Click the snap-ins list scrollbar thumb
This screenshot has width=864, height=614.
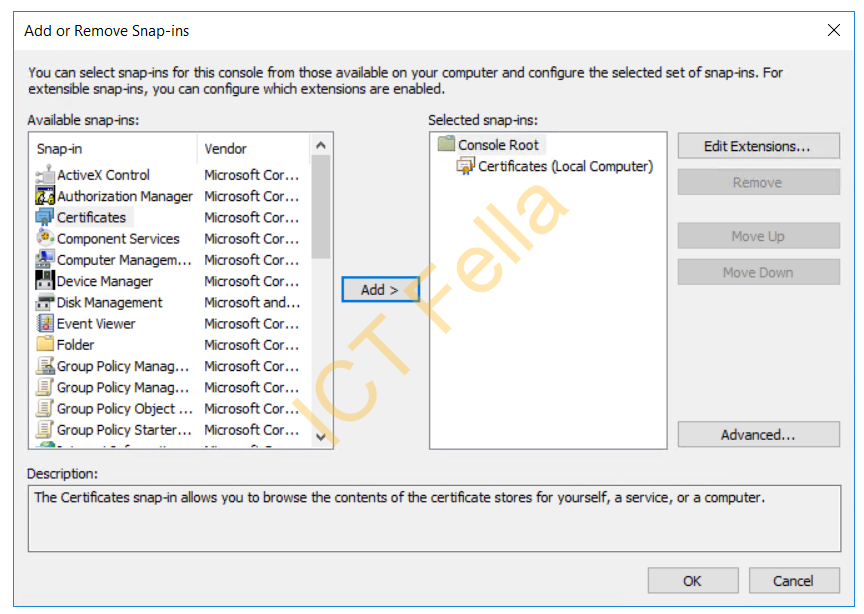[321, 207]
